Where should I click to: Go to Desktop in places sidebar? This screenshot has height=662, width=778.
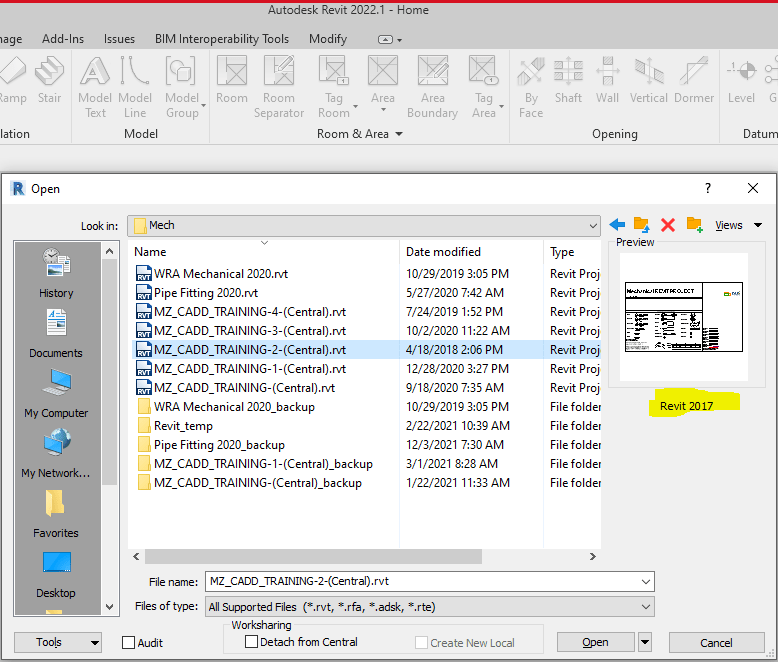[x=56, y=574]
